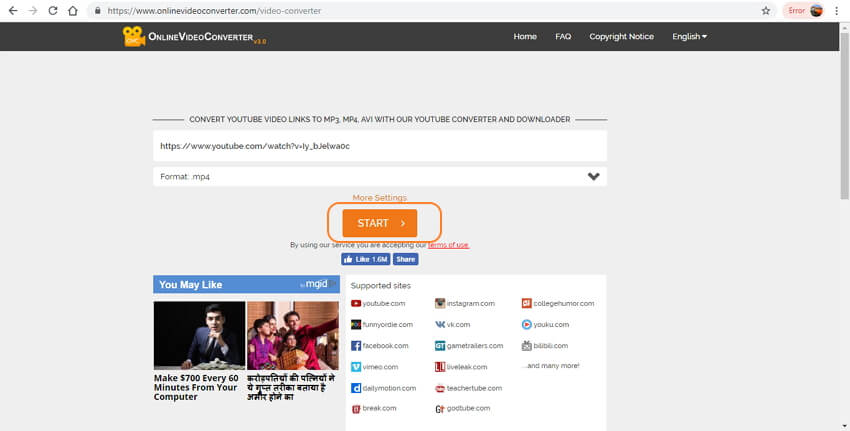Click the vimeo.com site icon
Screen dimensions: 850x431
pos(356,367)
